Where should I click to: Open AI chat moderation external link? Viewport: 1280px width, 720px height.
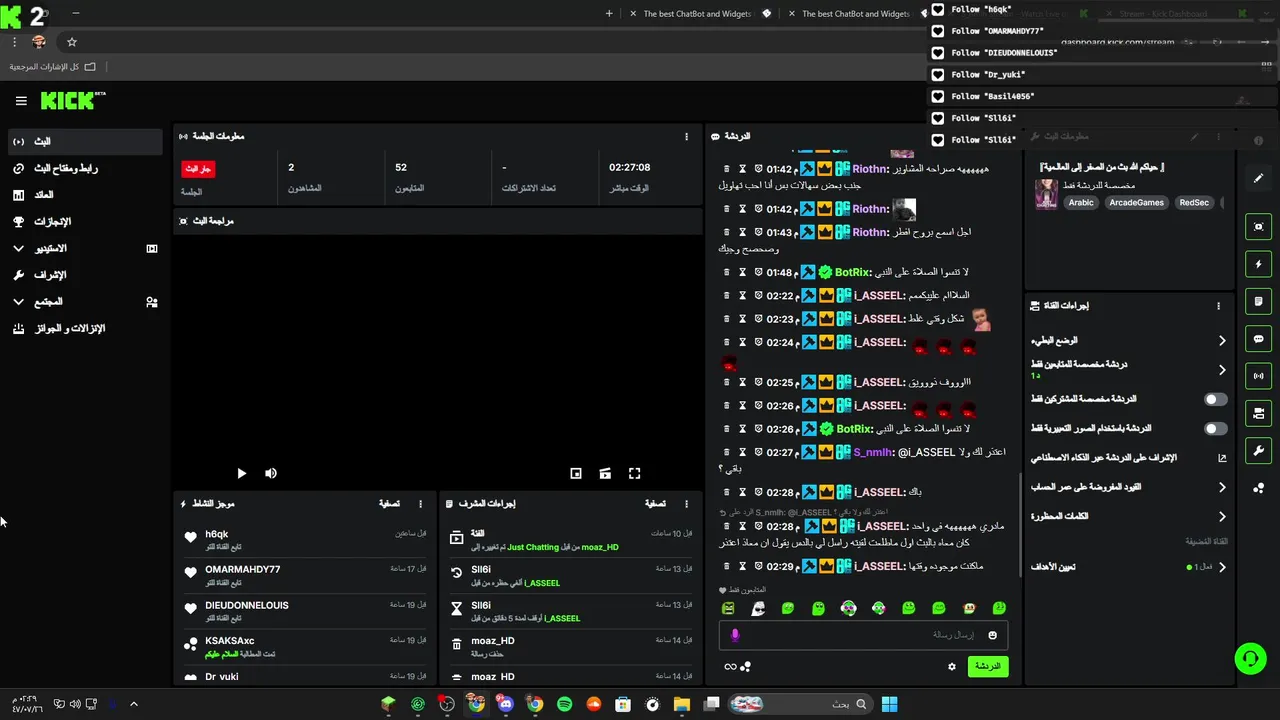(1222, 458)
